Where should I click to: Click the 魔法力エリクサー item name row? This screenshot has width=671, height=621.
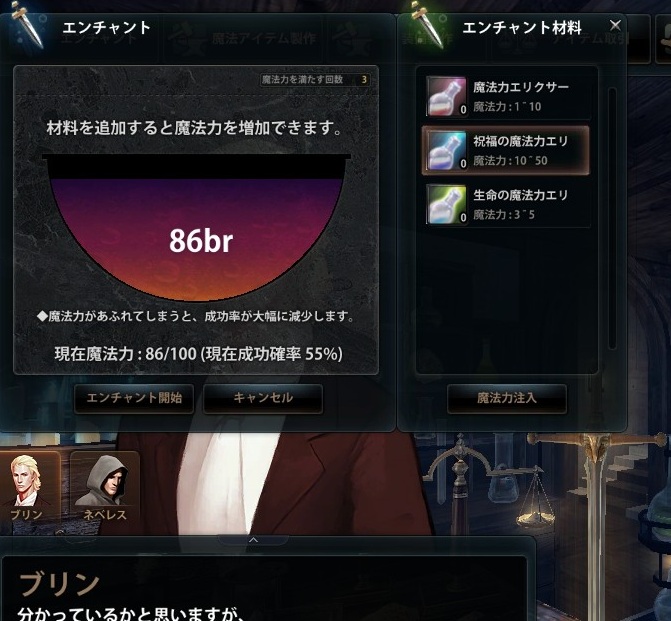coord(507,96)
